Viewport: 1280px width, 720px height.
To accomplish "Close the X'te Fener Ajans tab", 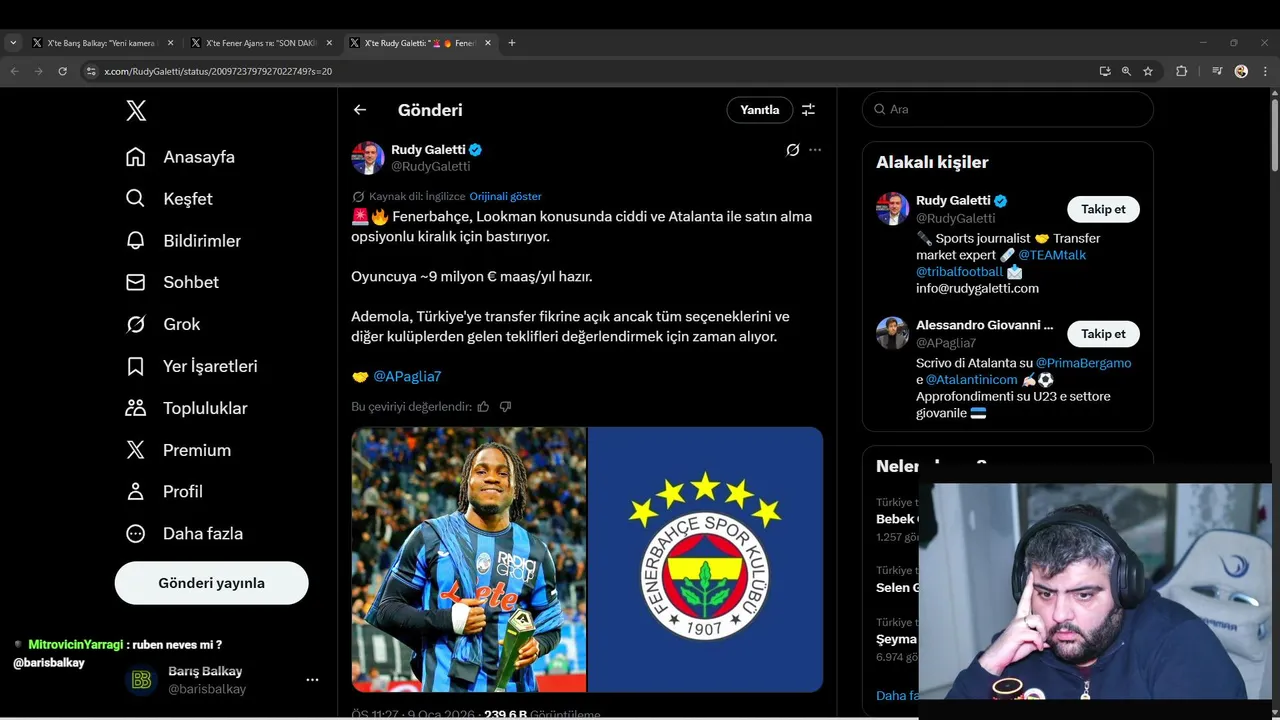I will tap(329, 43).
